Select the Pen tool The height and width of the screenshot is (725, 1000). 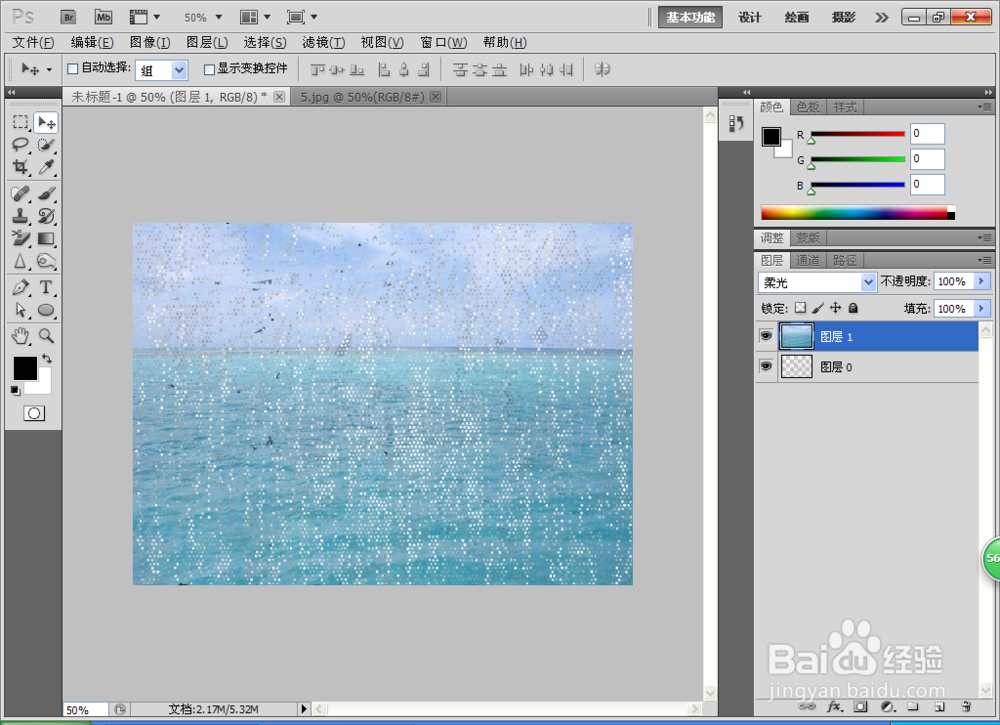click(x=20, y=288)
